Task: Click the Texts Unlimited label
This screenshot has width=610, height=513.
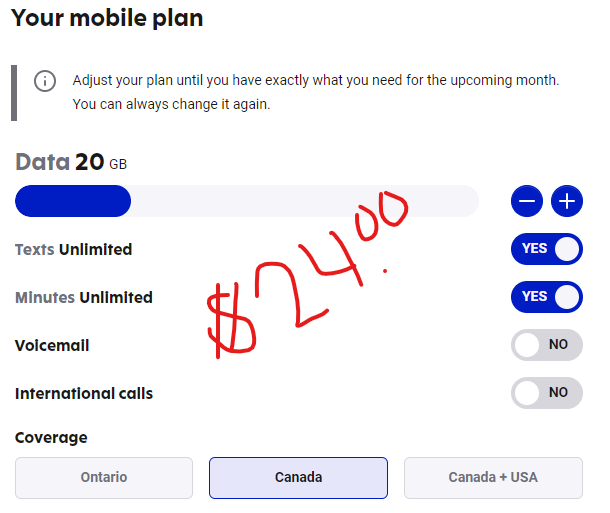Action: [74, 249]
